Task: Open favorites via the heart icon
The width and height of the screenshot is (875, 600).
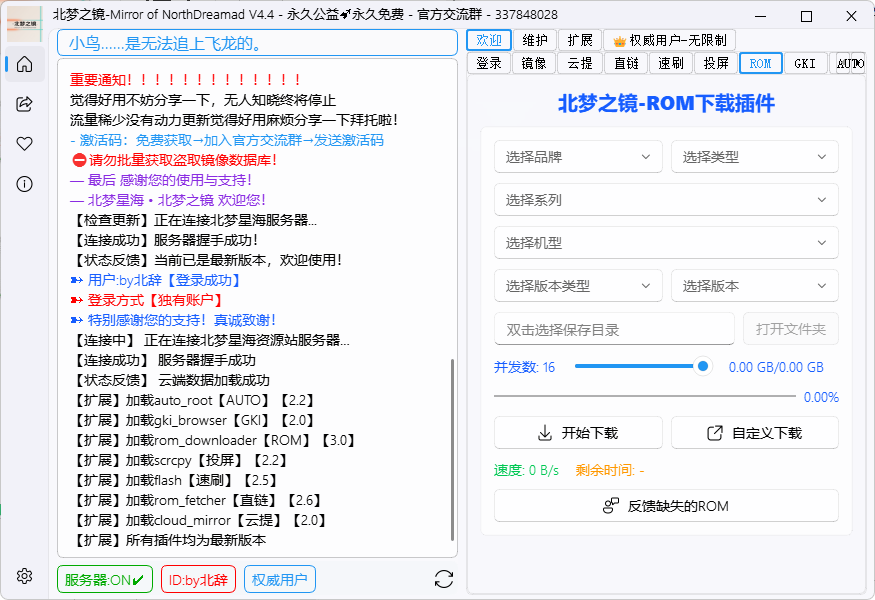Action: pos(23,143)
